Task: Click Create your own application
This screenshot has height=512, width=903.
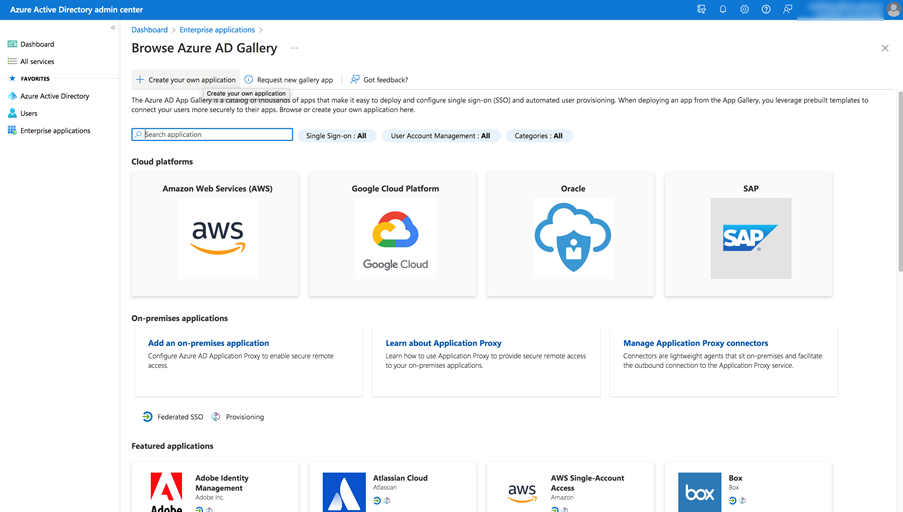Action: coord(185,80)
